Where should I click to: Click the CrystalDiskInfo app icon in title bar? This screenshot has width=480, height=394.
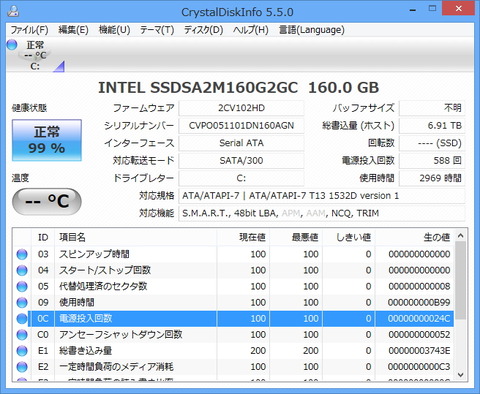tap(13, 11)
